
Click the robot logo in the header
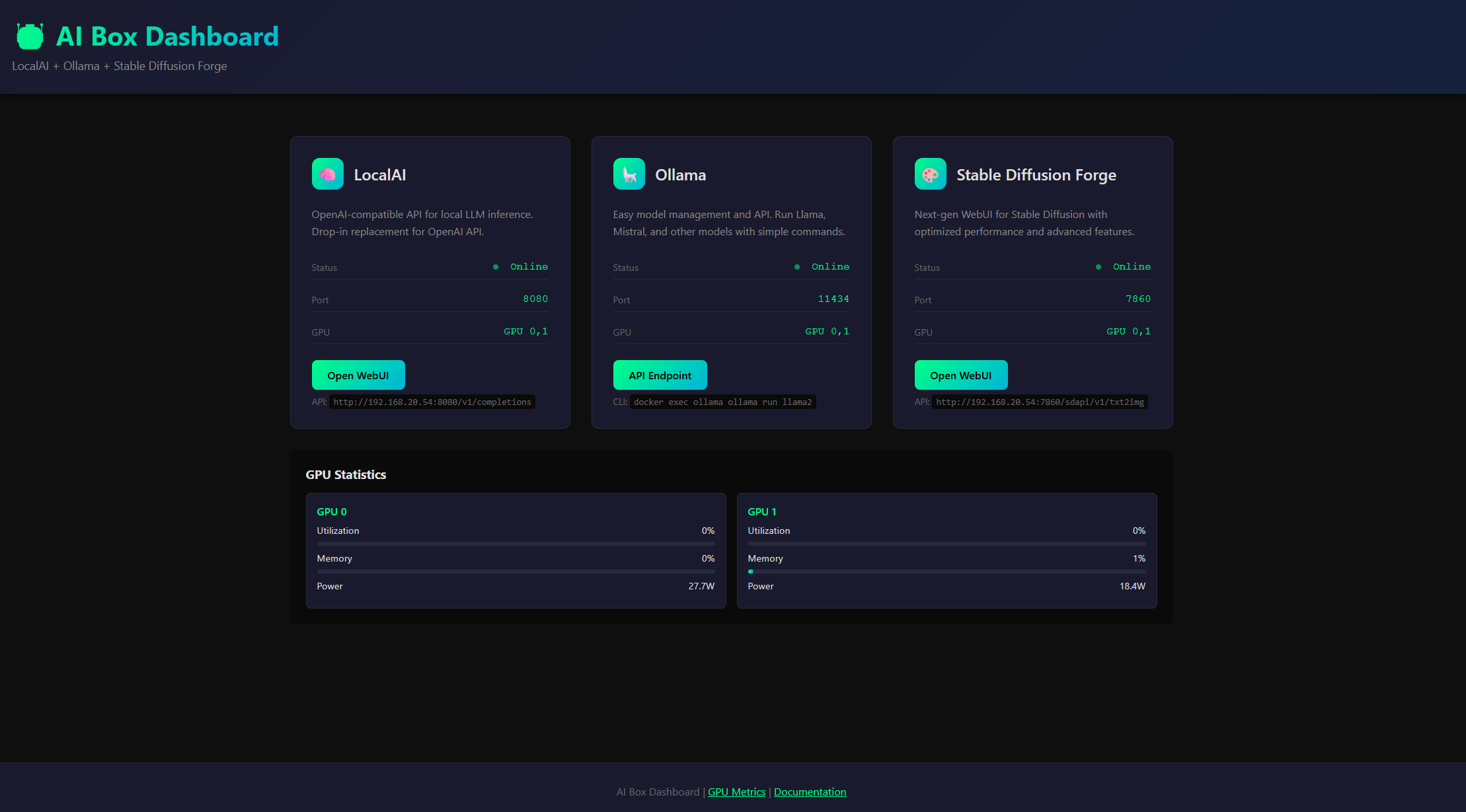(x=29, y=36)
